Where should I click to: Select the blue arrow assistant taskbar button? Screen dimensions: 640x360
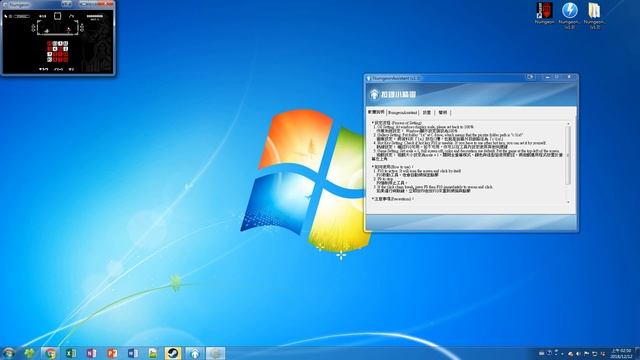[x=195, y=353]
